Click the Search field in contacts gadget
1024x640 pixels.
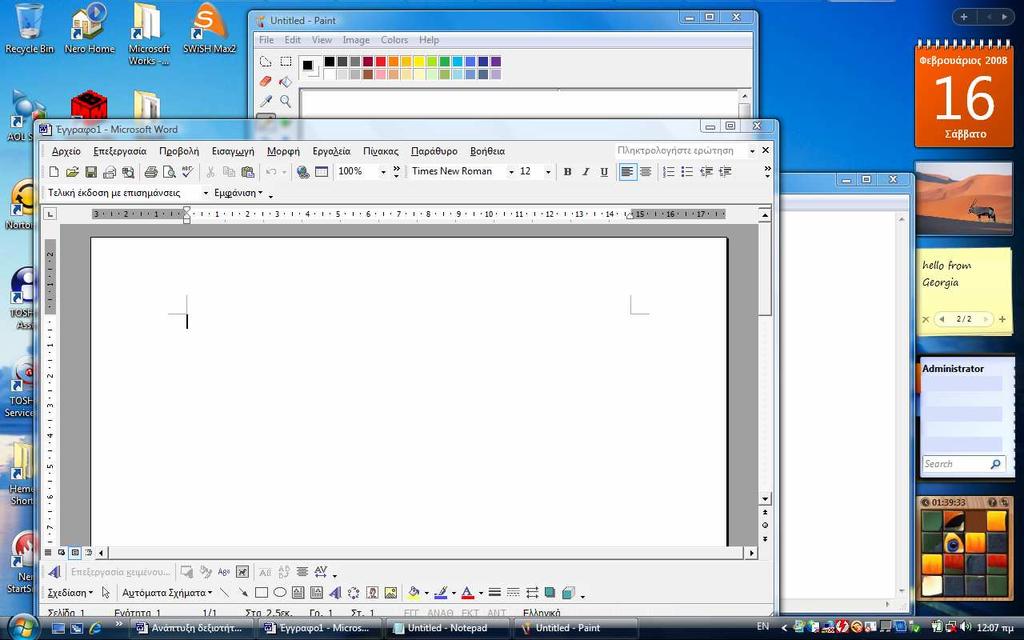point(964,464)
